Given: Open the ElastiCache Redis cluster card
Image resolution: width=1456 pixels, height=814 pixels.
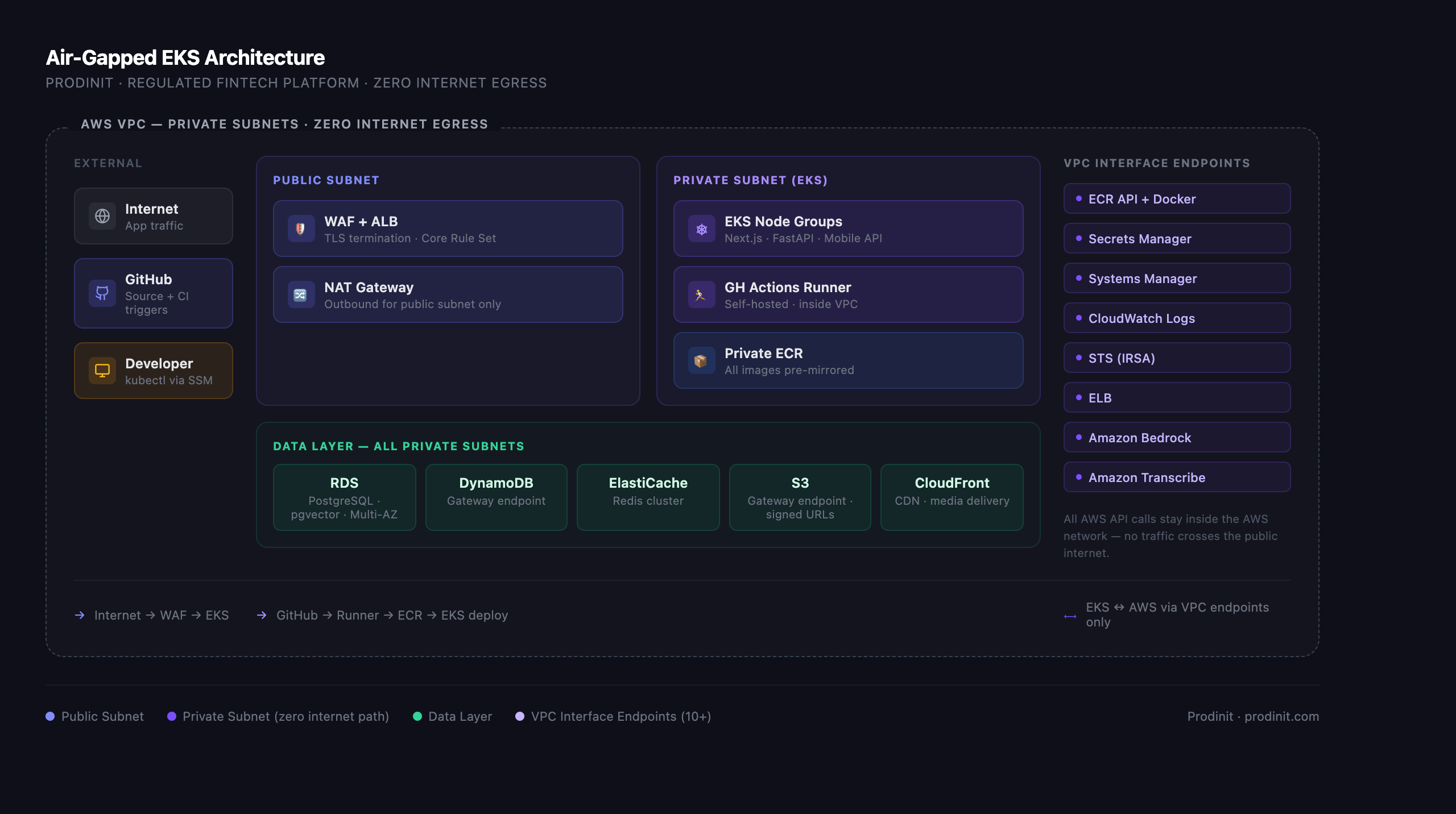Looking at the screenshot, I should [x=648, y=497].
